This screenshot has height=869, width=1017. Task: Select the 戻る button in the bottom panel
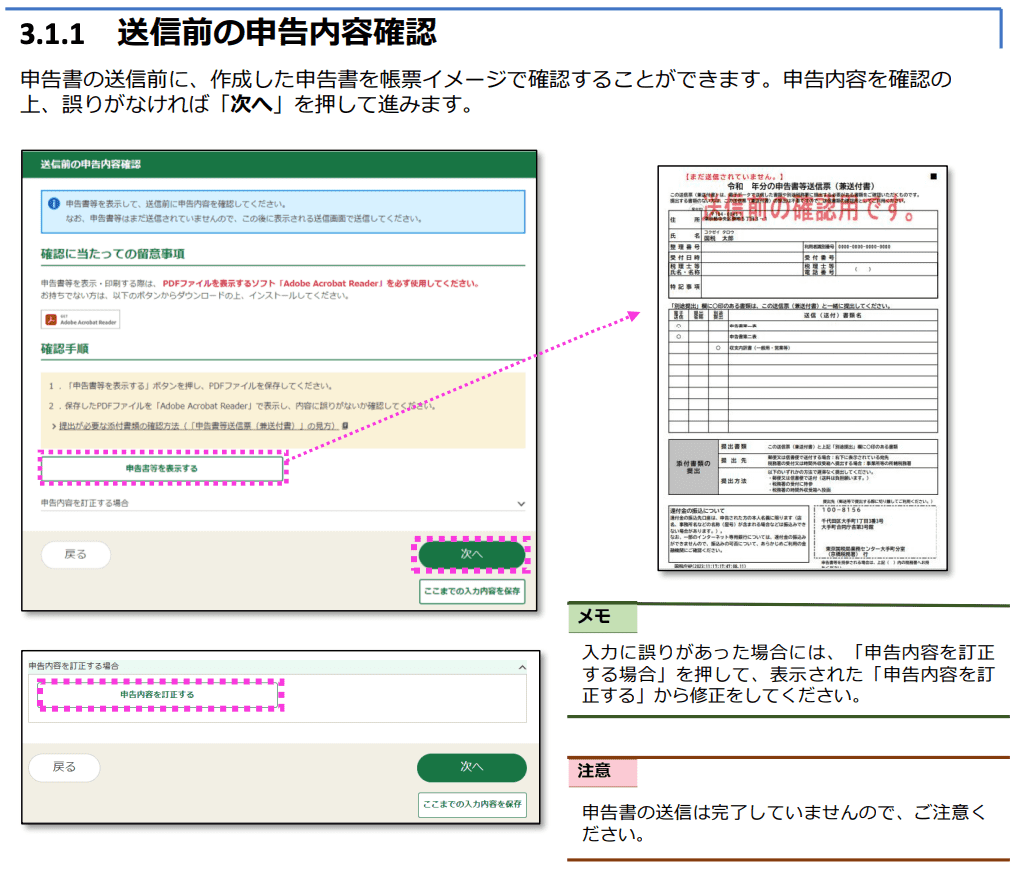click(x=64, y=767)
